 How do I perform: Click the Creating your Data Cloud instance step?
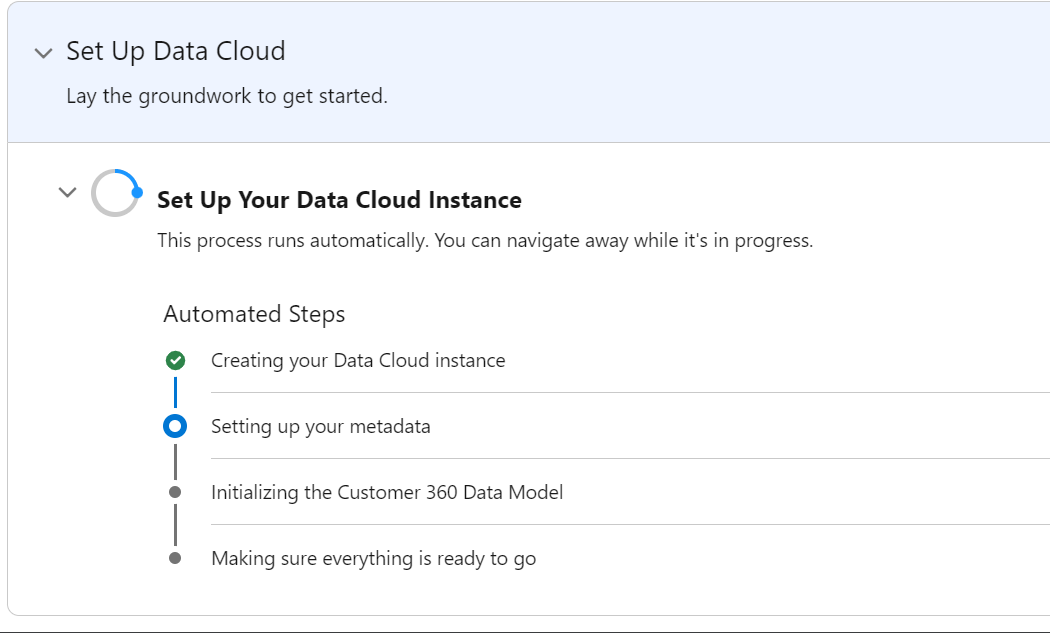358,360
